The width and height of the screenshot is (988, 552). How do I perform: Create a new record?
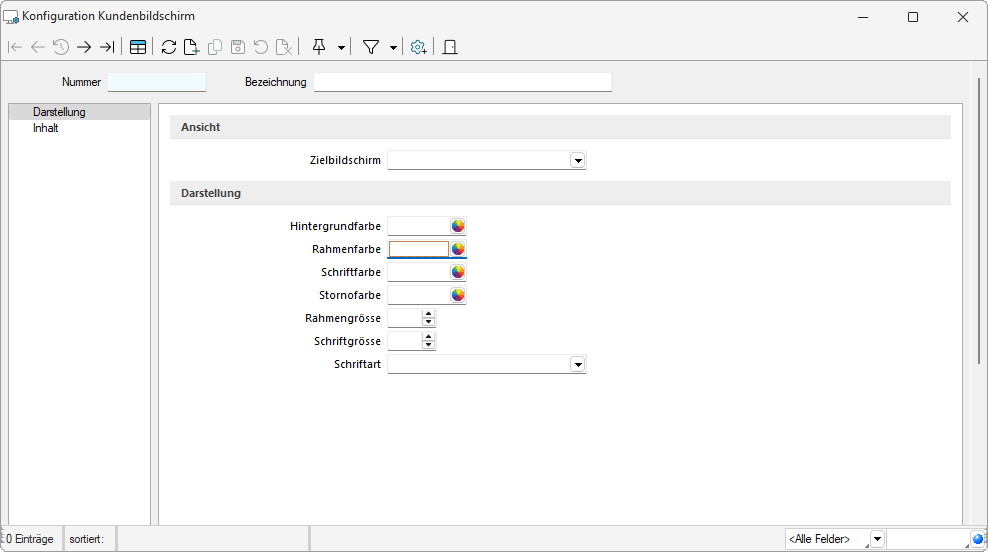pyautogui.click(x=192, y=47)
